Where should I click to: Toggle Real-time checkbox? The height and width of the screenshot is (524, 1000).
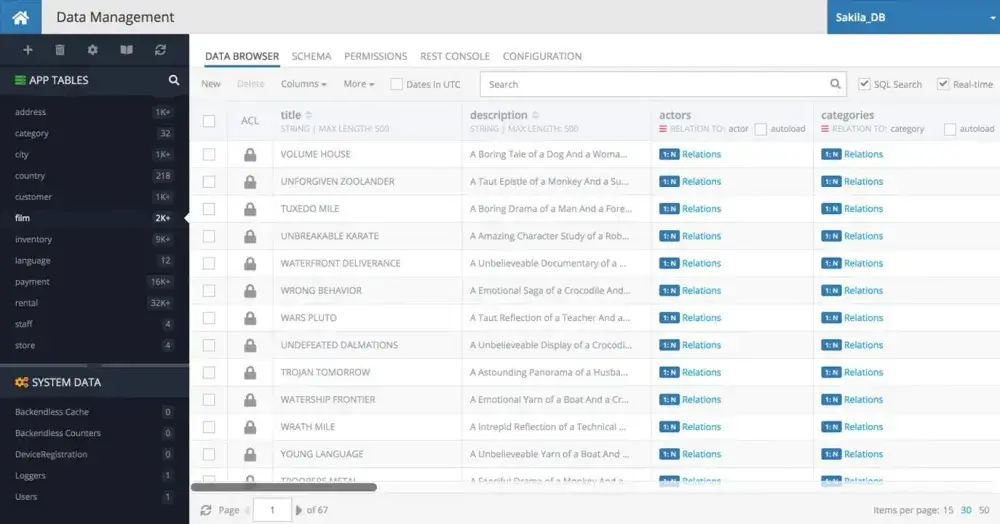[943, 84]
